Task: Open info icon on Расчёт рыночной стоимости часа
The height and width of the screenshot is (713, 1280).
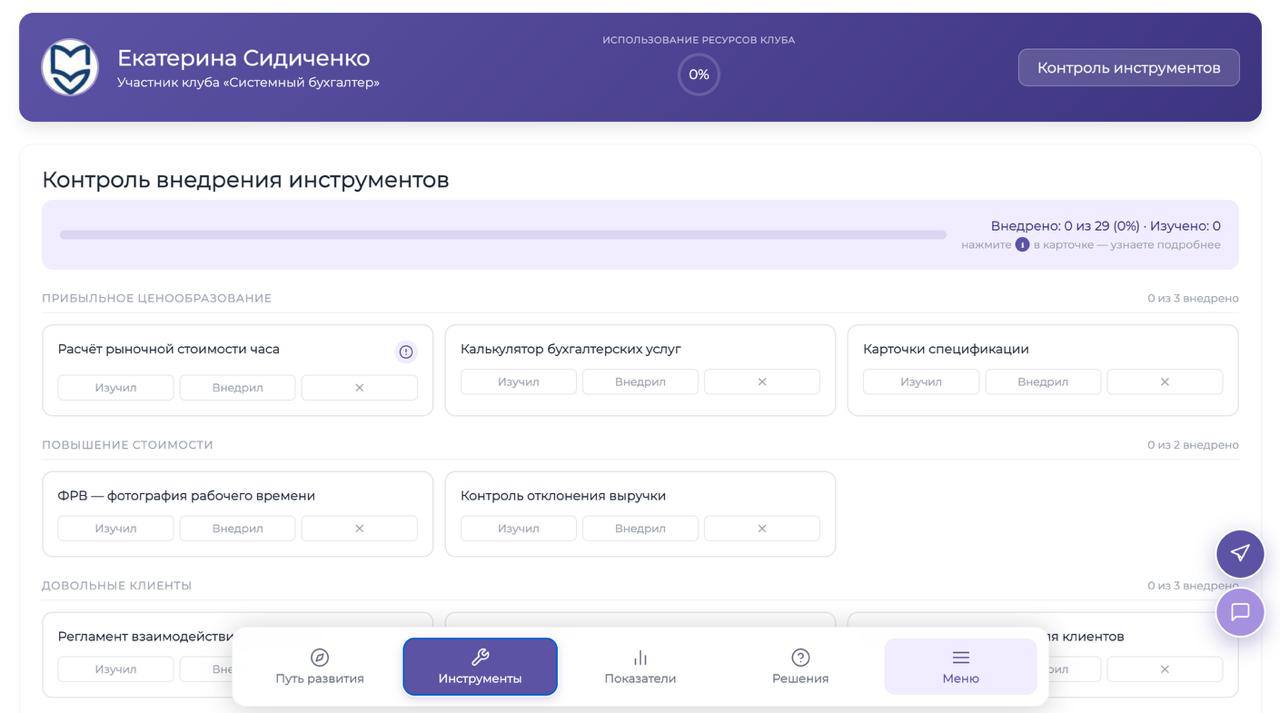Action: pyautogui.click(x=405, y=352)
